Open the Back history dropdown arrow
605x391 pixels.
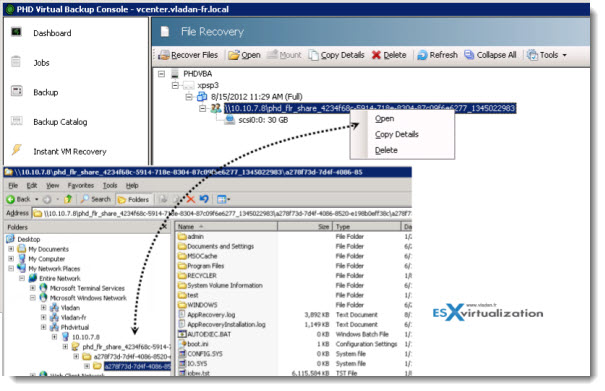(x=37, y=200)
